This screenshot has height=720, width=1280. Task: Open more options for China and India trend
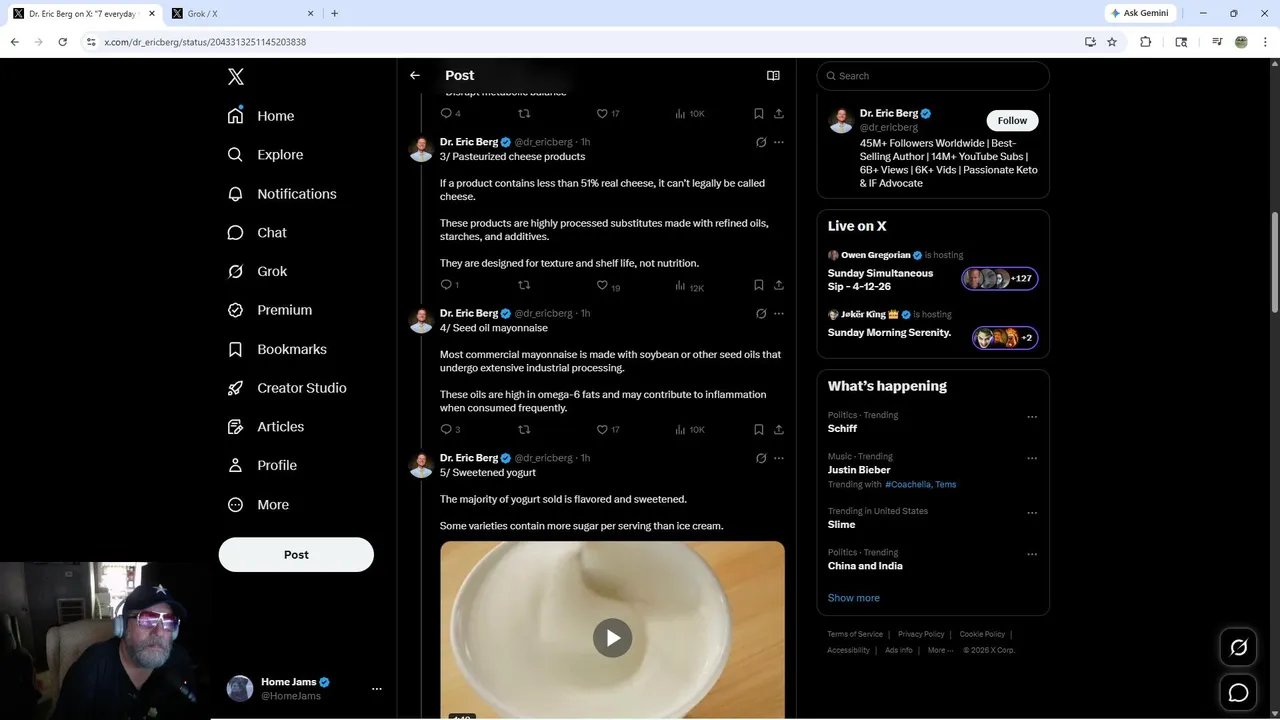pyautogui.click(x=1032, y=554)
